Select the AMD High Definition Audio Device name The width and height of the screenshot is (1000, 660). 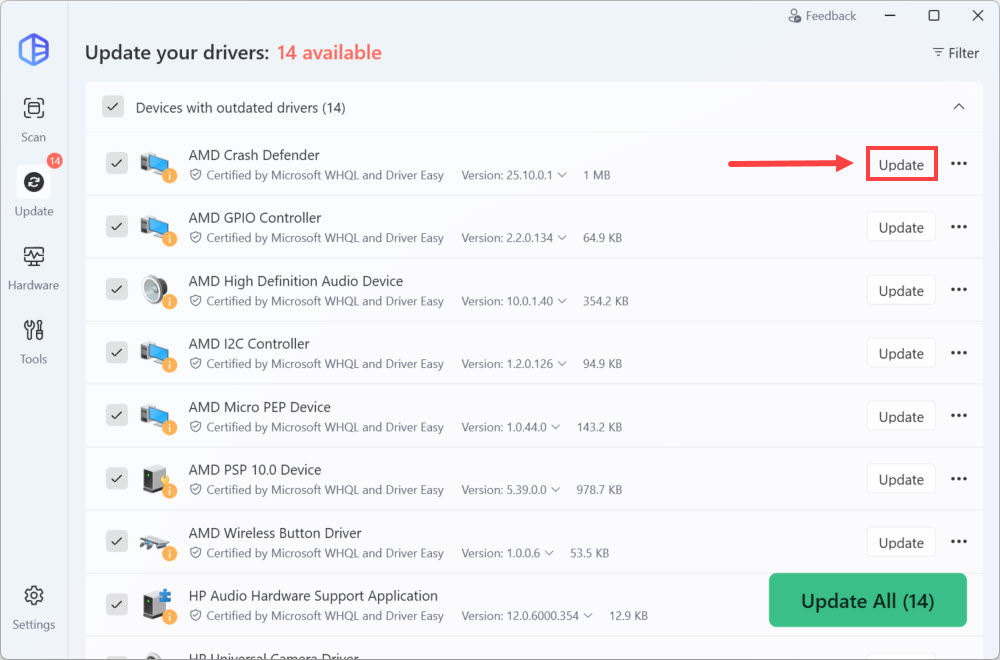tap(296, 281)
